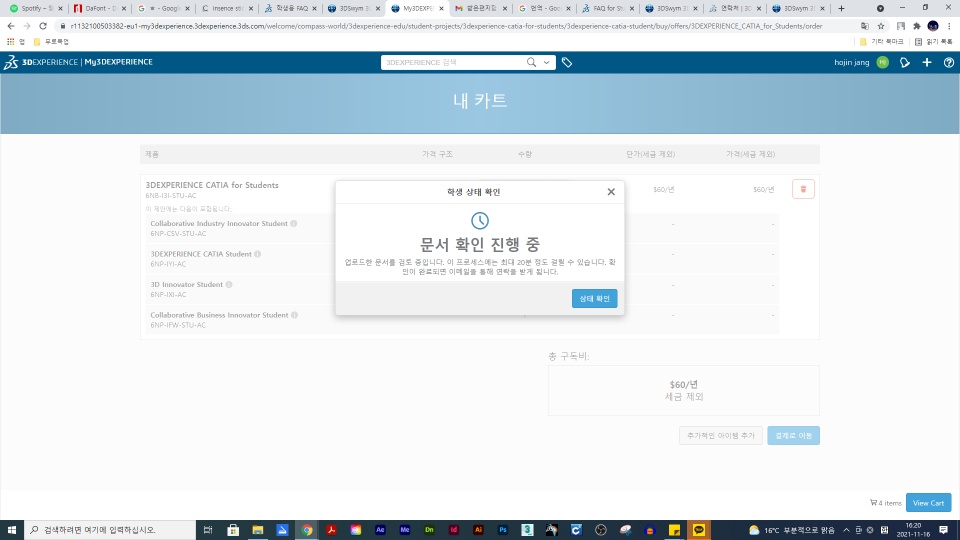Open the hojin jang profile avatar

[x=882, y=62]
